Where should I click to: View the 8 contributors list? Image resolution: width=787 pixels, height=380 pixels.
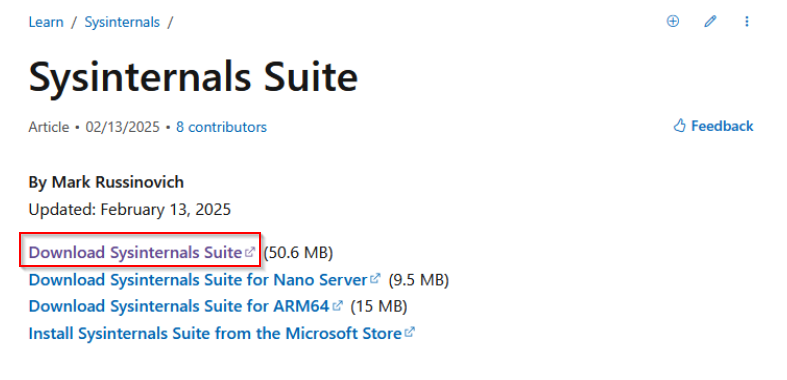pos(221,127)
